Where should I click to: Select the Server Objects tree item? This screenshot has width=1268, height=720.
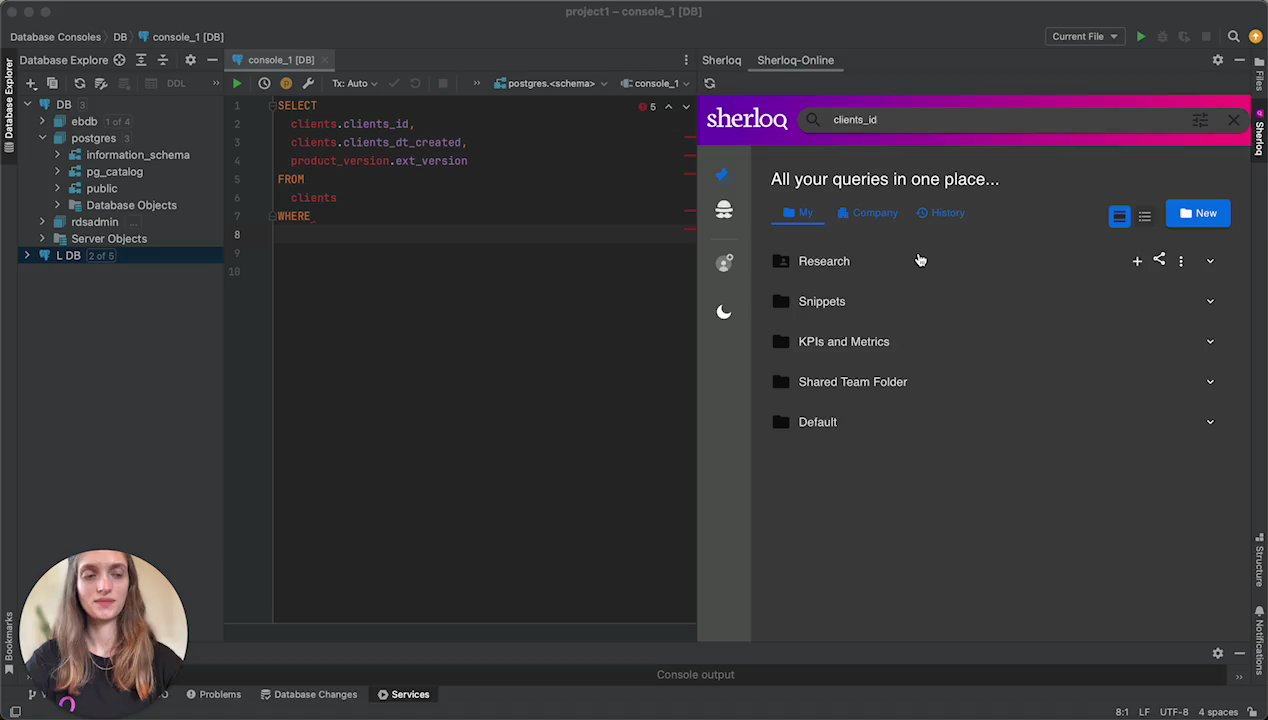(109, 239)
